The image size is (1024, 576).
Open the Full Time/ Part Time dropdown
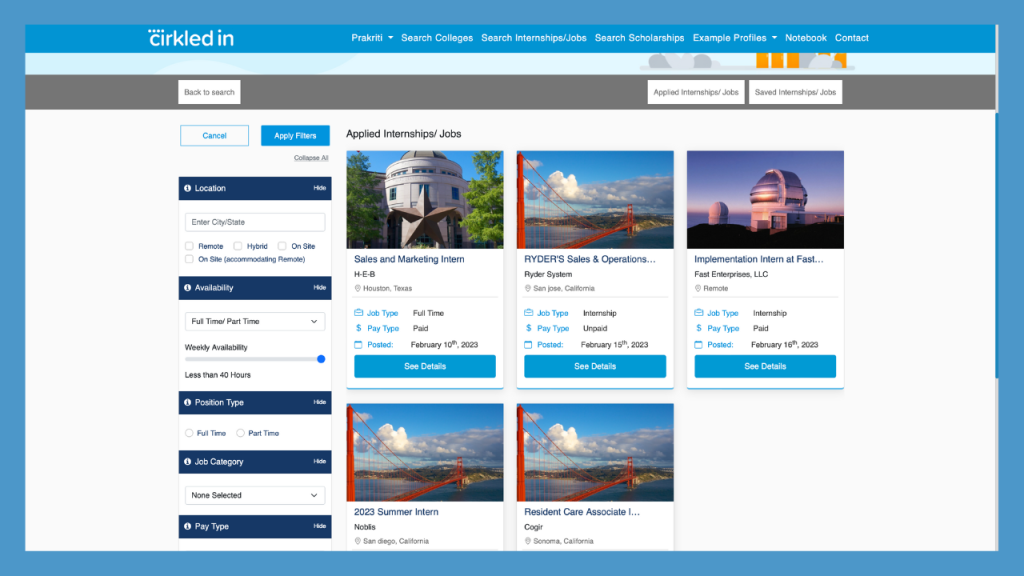coord(255,321)
